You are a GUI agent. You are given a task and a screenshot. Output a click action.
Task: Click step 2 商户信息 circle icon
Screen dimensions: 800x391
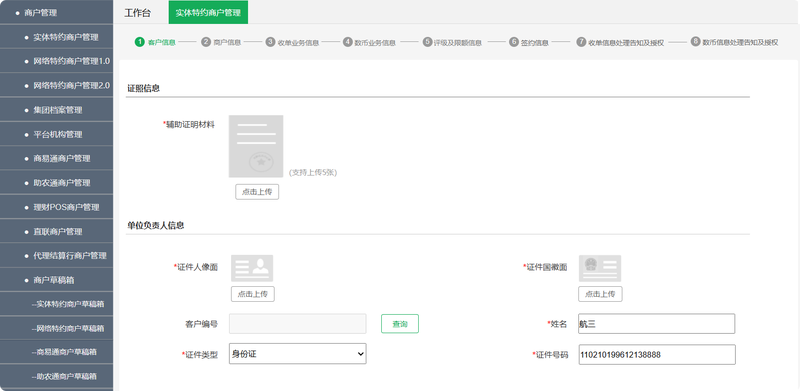pyautogui.click(x=206, y=42)
